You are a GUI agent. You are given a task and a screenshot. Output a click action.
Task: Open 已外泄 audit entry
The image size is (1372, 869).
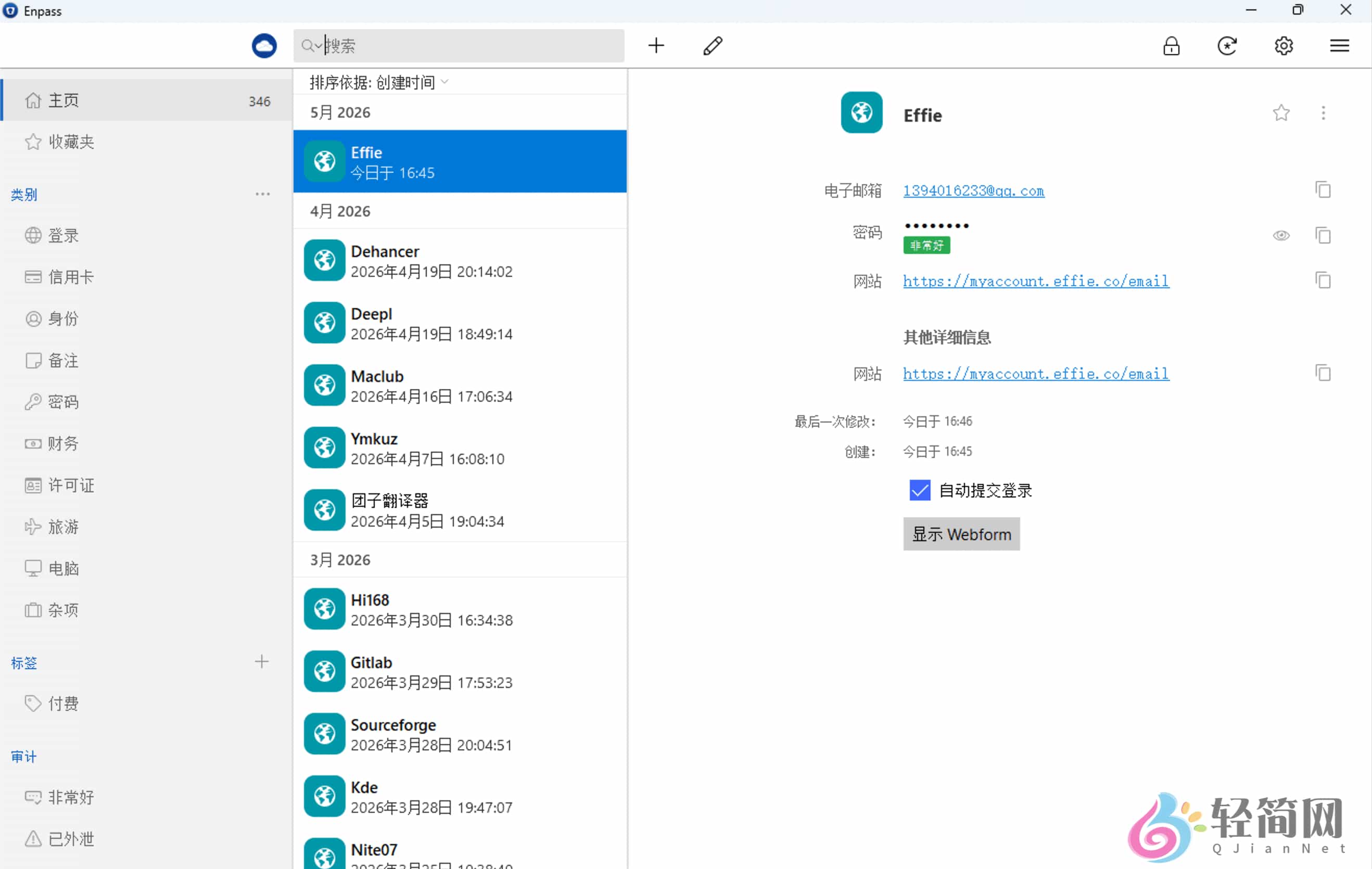coord(146,838)
